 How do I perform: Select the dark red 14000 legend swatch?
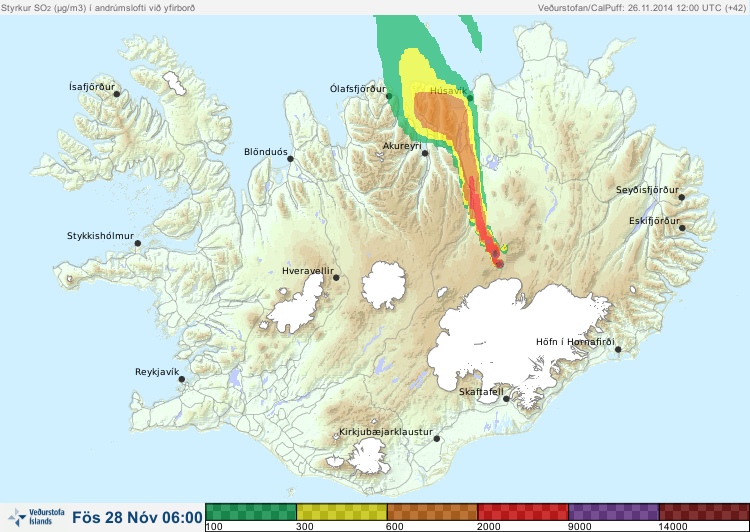(704, 512)
